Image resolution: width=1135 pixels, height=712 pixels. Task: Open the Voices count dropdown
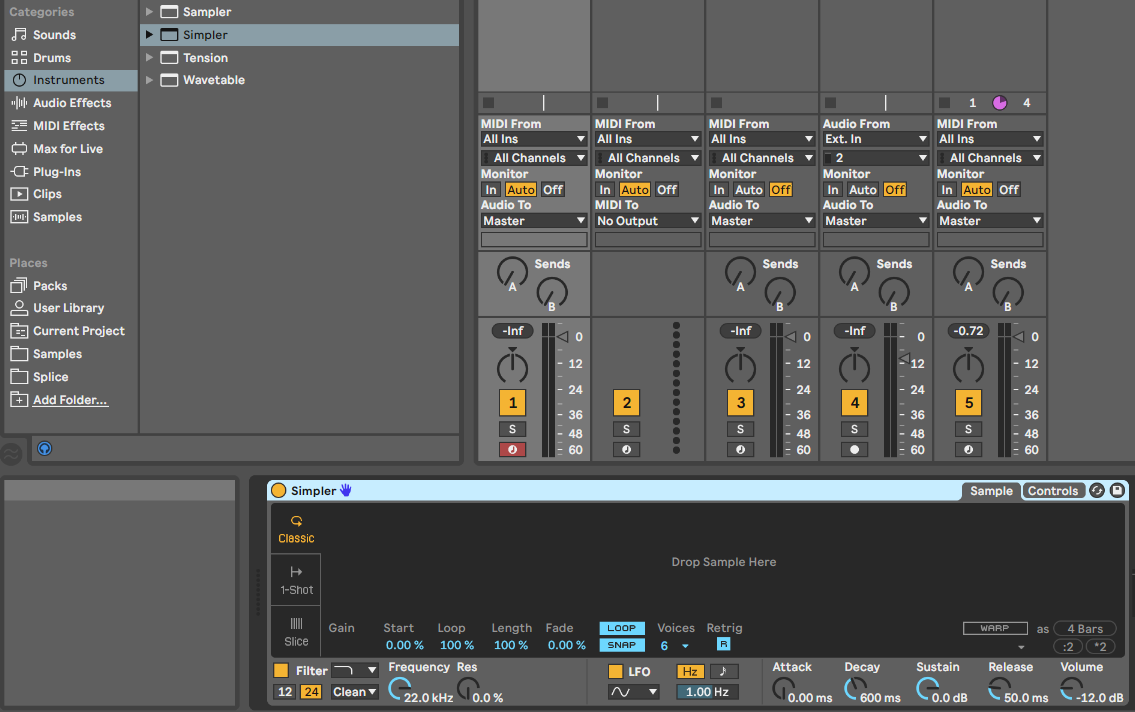pos(674,645)
